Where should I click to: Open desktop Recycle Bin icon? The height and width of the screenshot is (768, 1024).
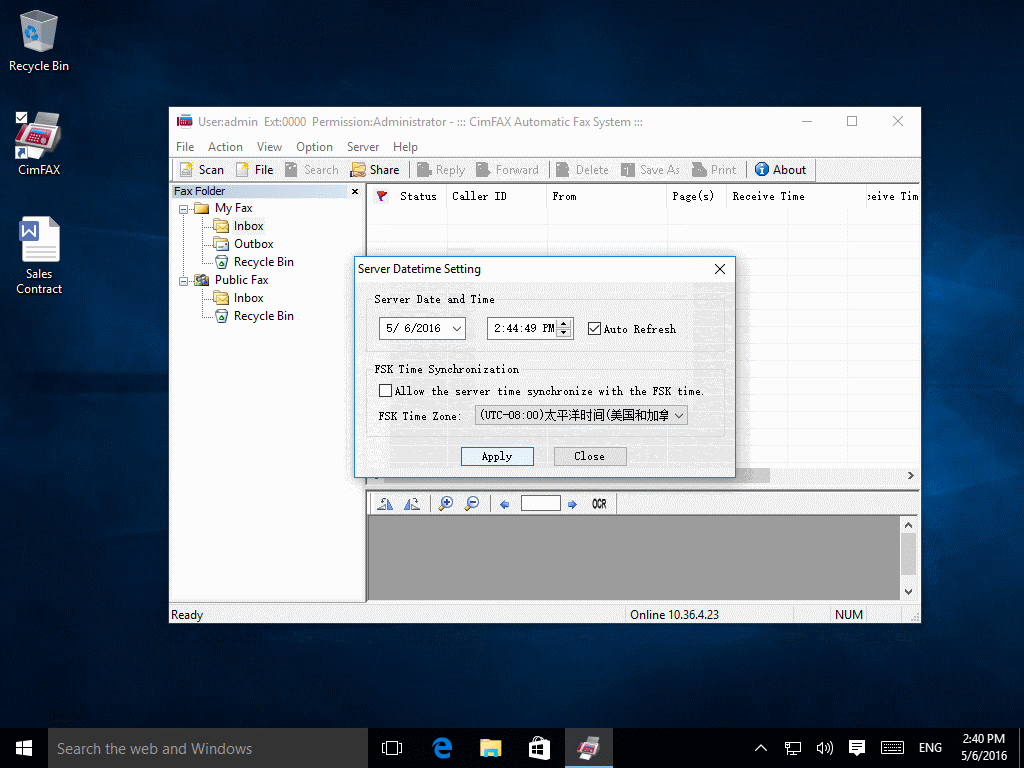coord(39,40)
